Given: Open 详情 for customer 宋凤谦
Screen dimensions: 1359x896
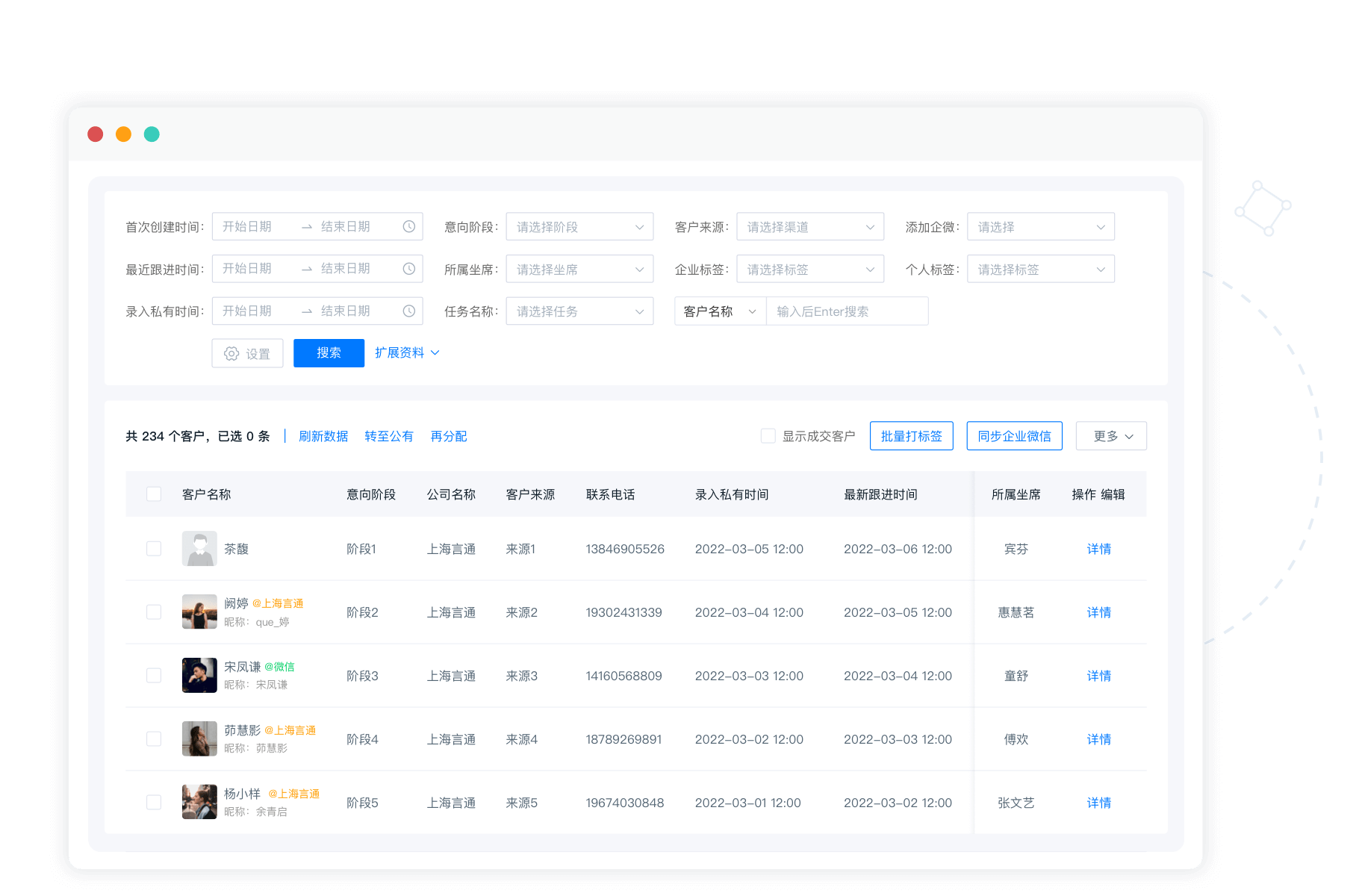Looking at the screenshot, I should 1099,676.
